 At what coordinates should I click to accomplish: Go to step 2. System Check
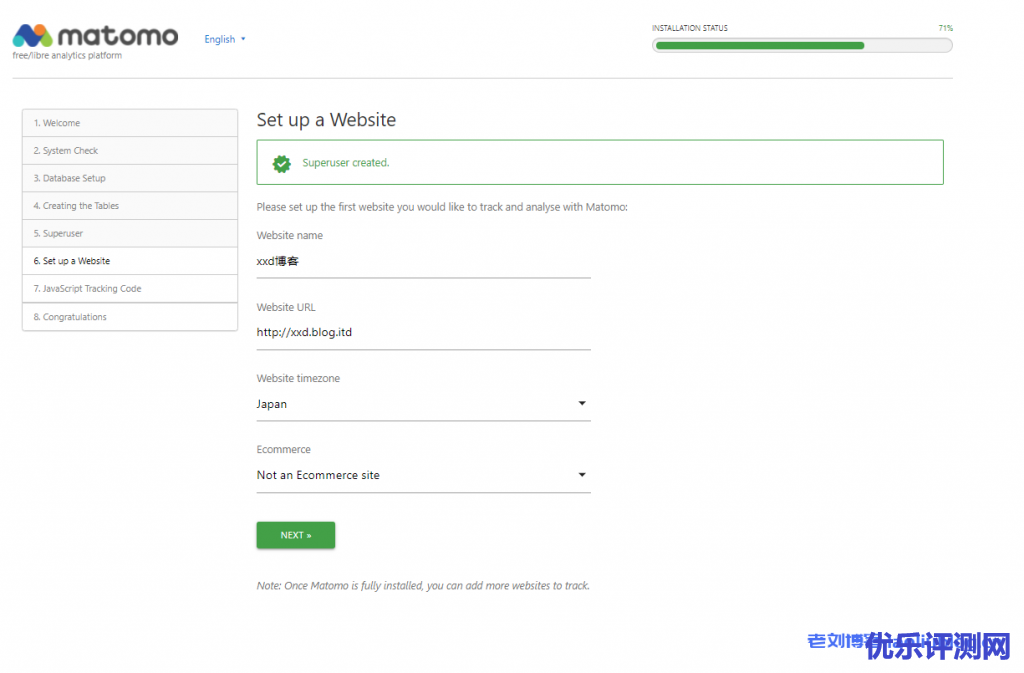click(130, 151)
